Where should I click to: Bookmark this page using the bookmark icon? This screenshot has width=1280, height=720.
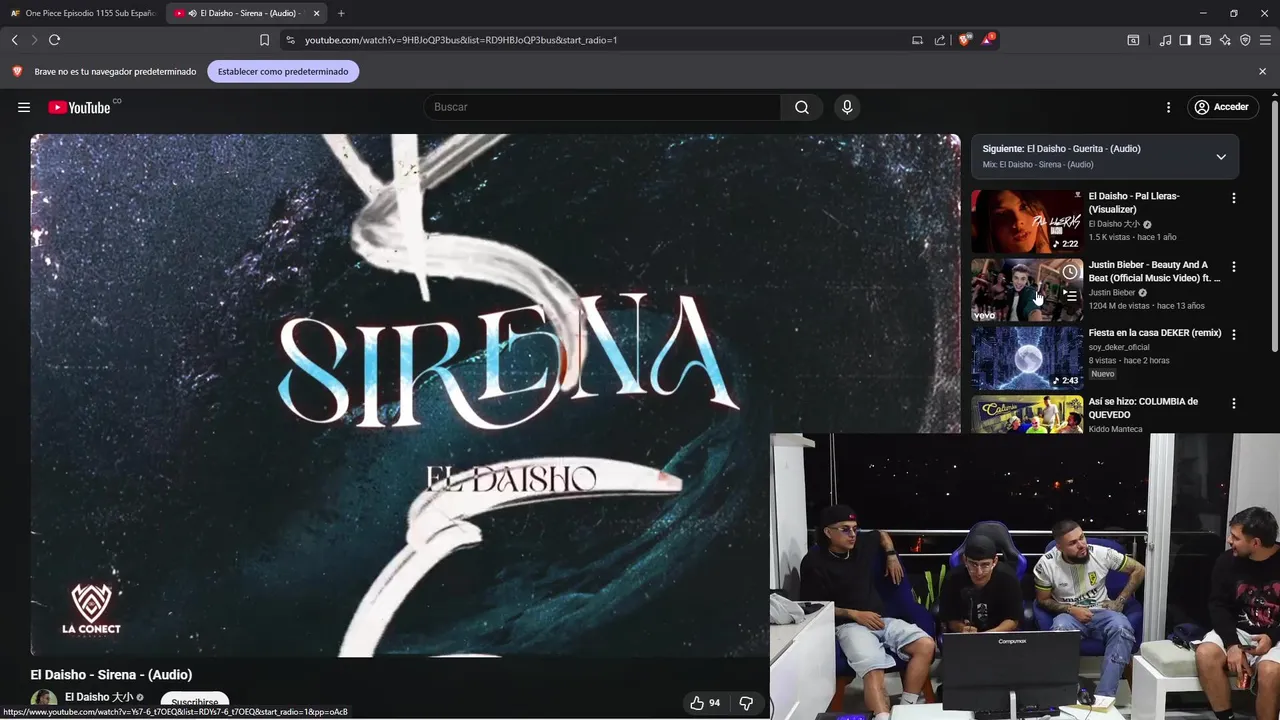264,40
